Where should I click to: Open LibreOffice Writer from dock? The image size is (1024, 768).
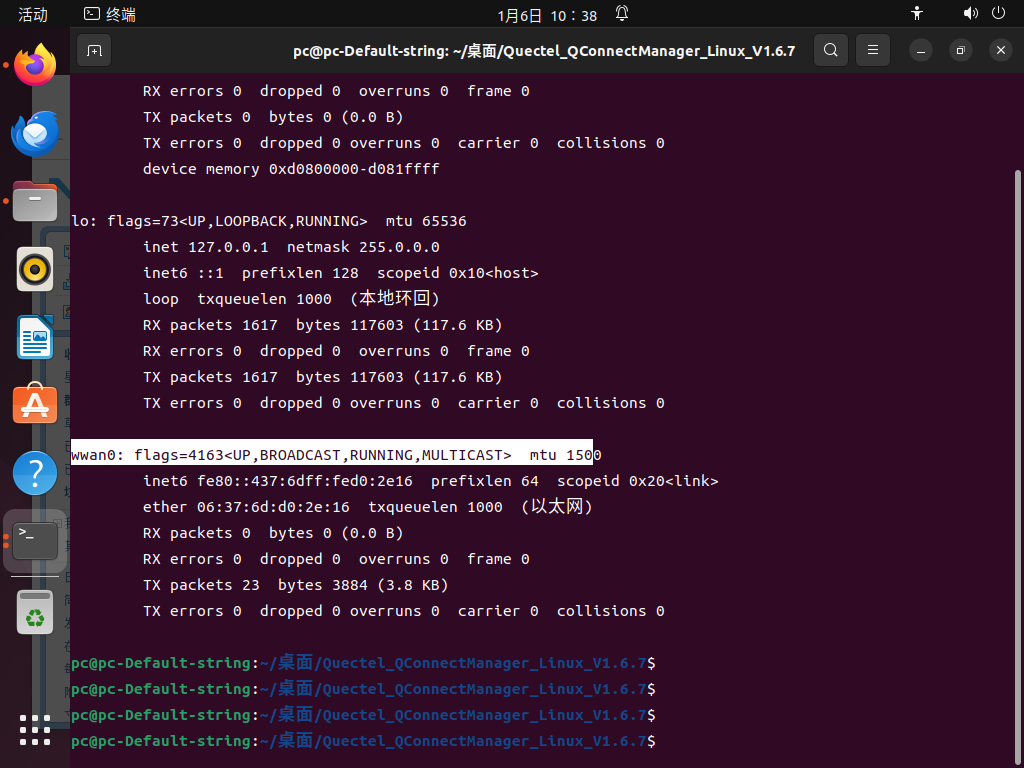(x=35, y=337)
